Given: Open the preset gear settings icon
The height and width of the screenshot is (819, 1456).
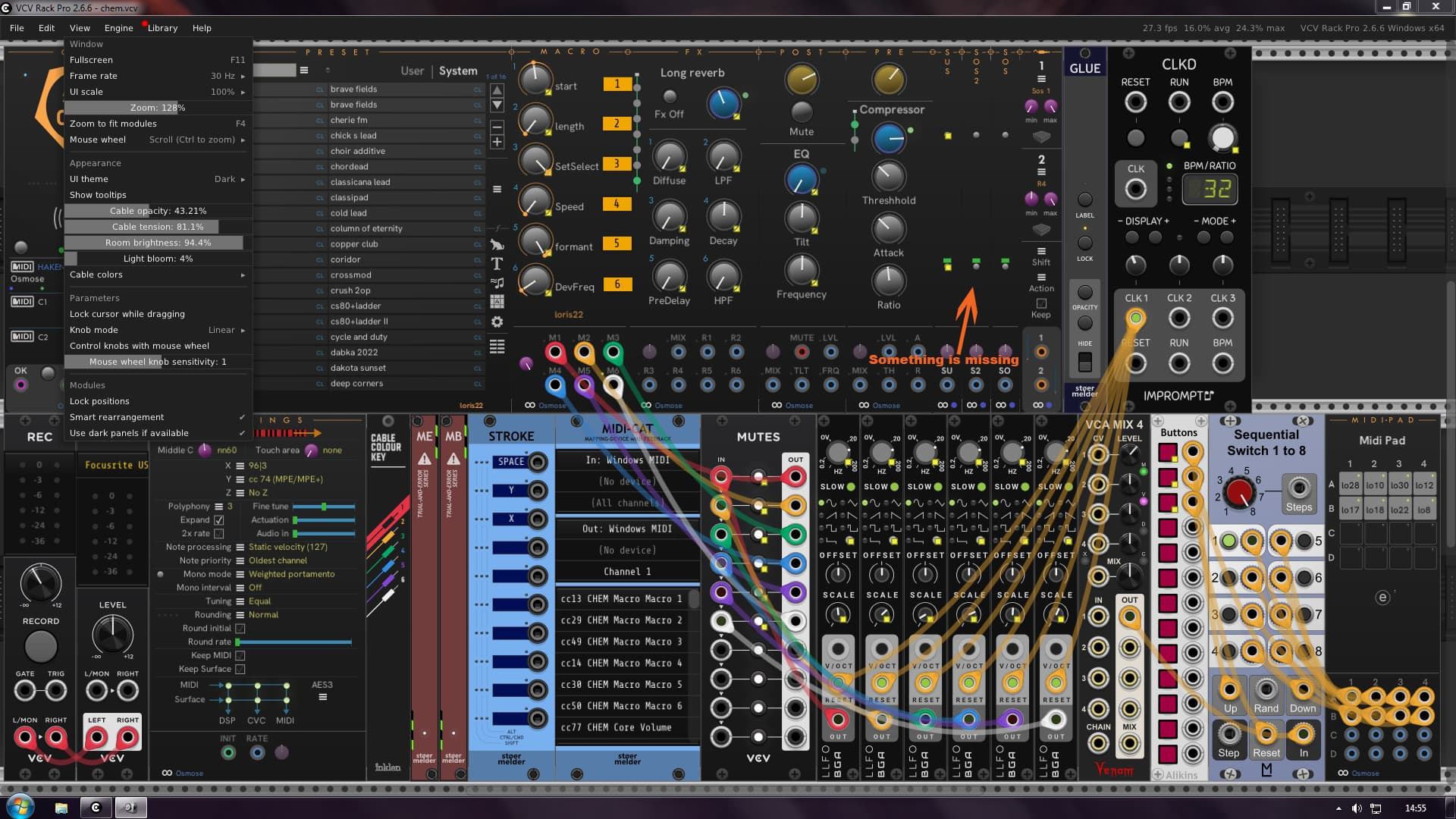Looking at the screenshot, I should (x=497, y=322).
